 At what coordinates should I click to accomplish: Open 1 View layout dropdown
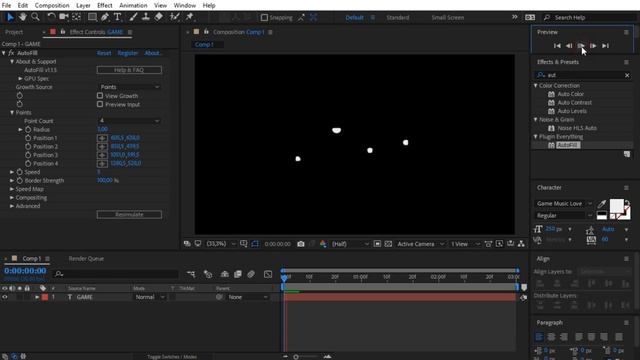tap(465, 244)
